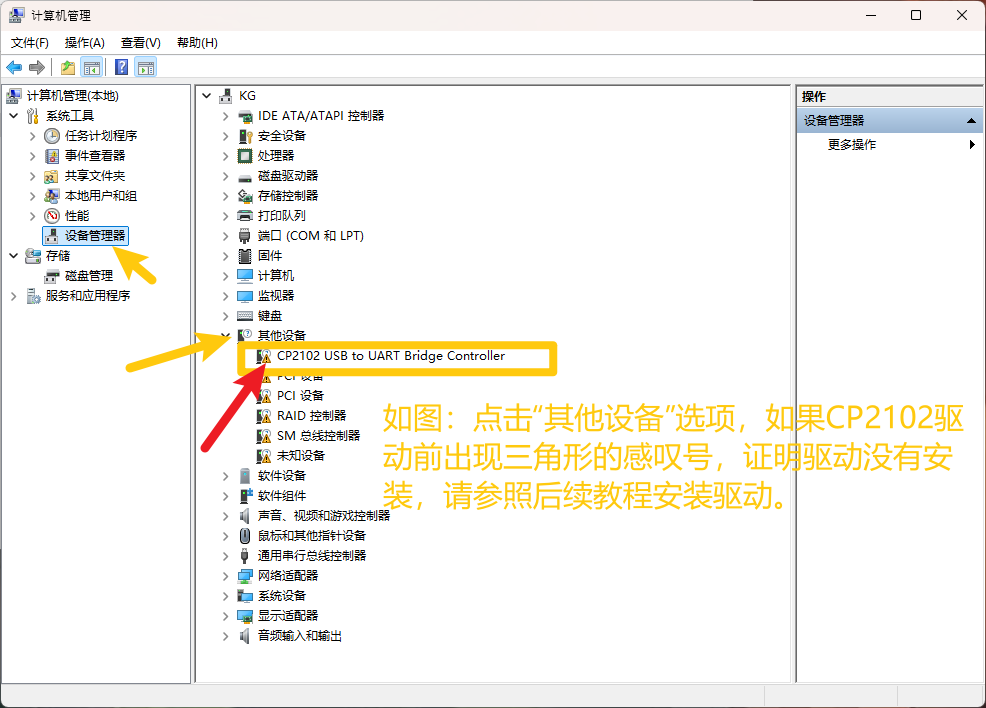This screenshot has height=708, width=986.
Task: Click the Performance (性能) icon
Action: pos(52,216)
